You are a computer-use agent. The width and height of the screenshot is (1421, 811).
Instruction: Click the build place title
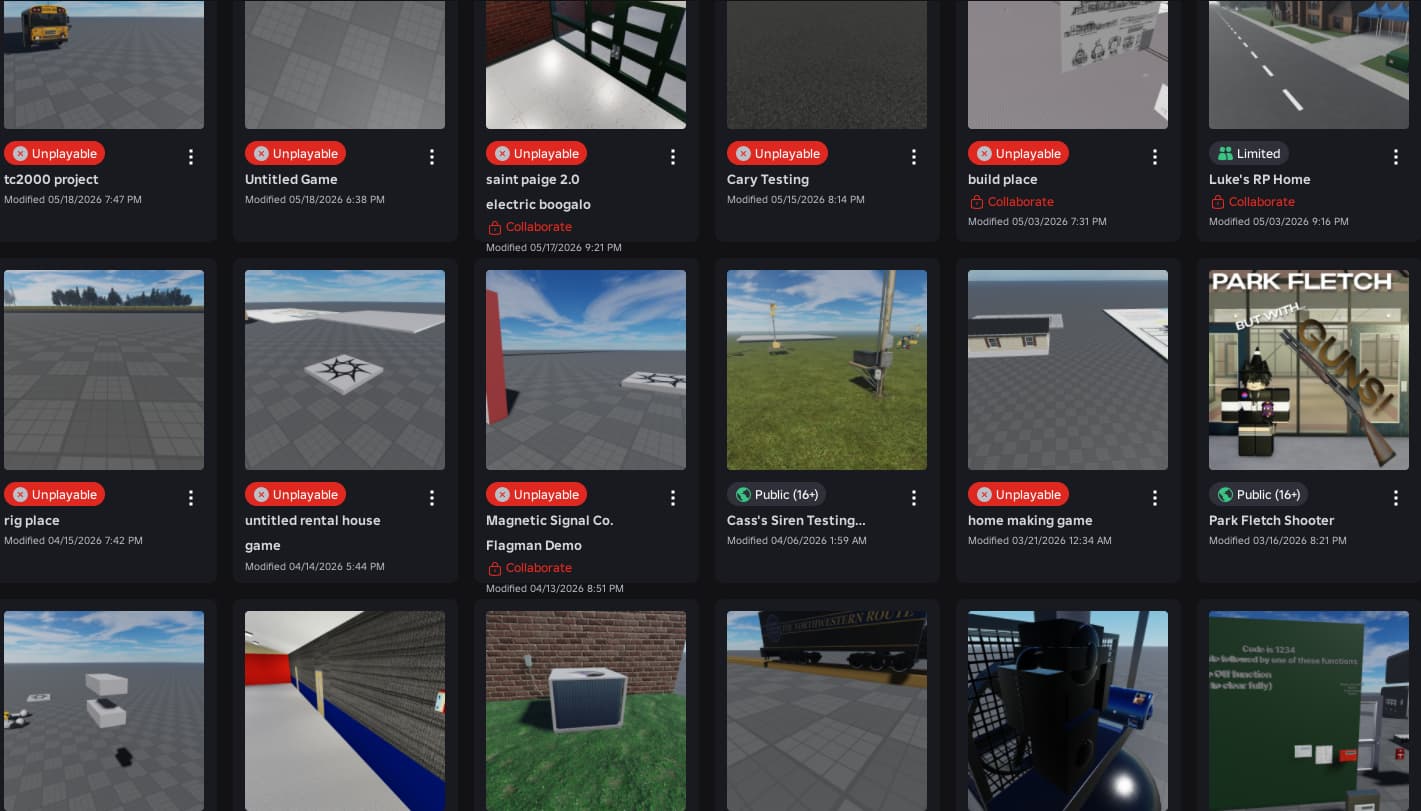[1003, 180]
